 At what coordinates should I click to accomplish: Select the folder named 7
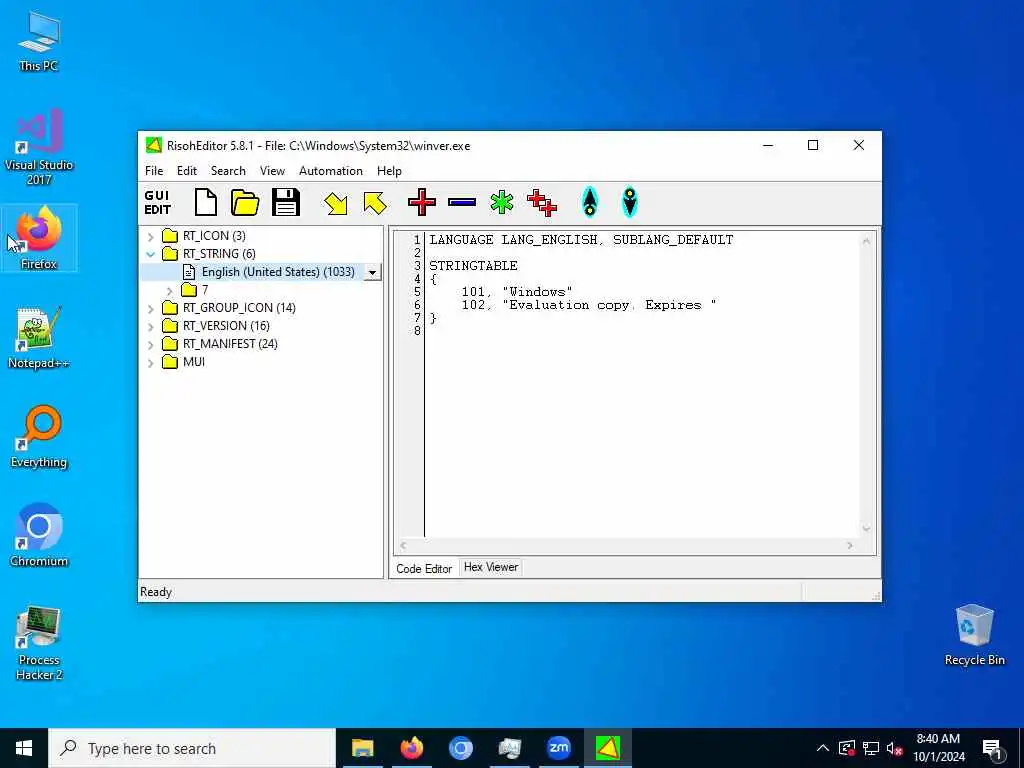195,289
